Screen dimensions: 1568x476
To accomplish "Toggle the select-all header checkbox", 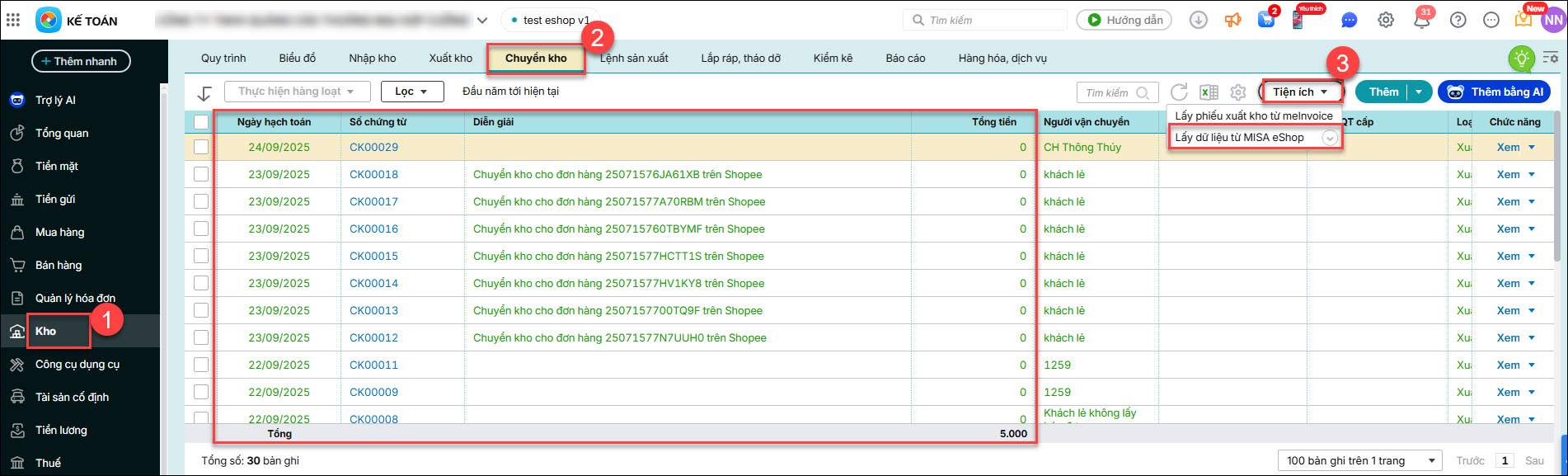I will [201, 122].
